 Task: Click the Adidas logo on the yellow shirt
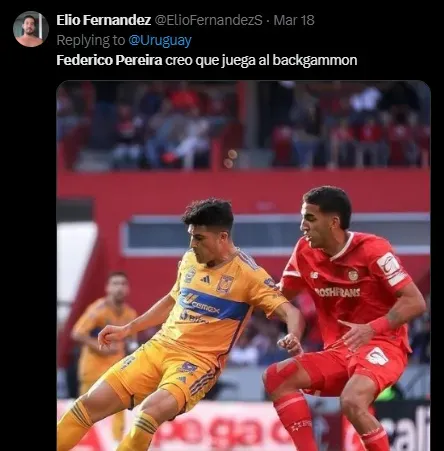click(205, 279)
